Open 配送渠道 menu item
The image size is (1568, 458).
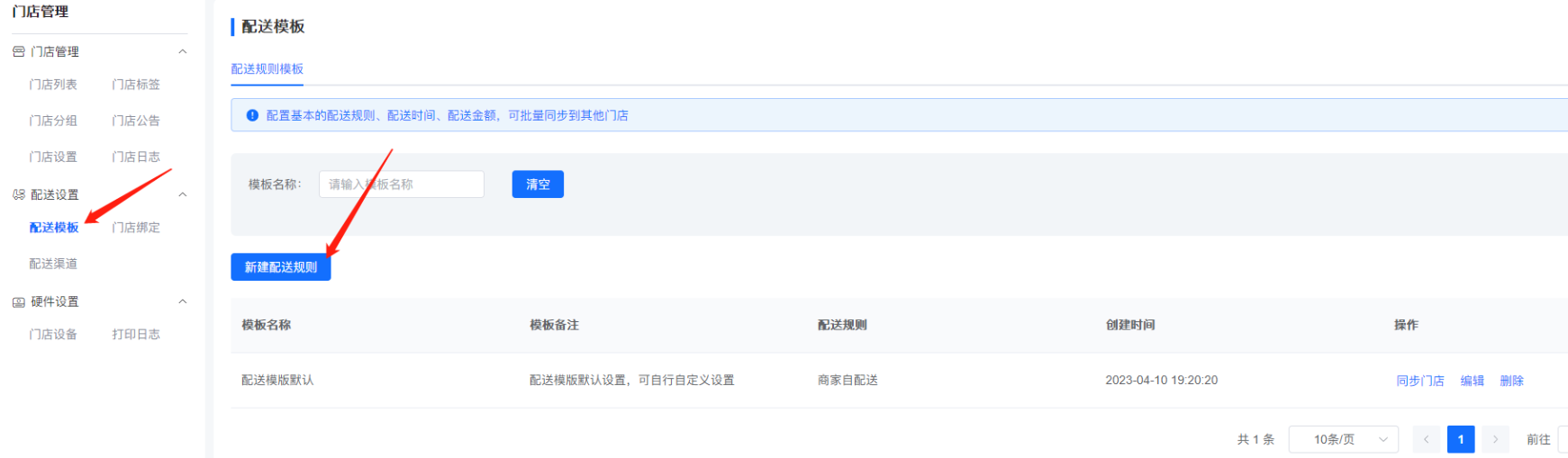click(x=53, y=264)
